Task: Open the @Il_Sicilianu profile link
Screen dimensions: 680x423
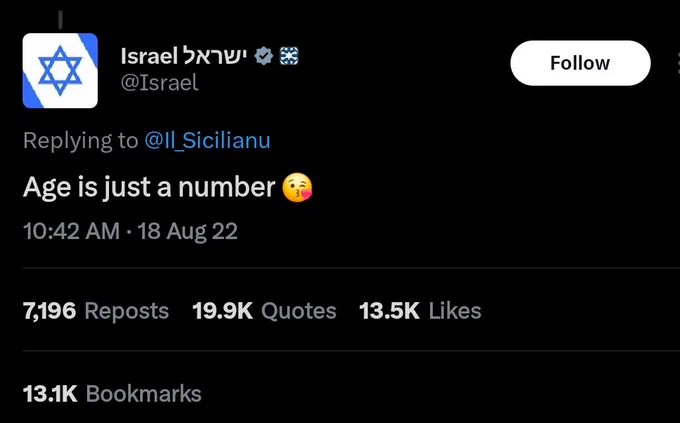Action: [207, 141]
